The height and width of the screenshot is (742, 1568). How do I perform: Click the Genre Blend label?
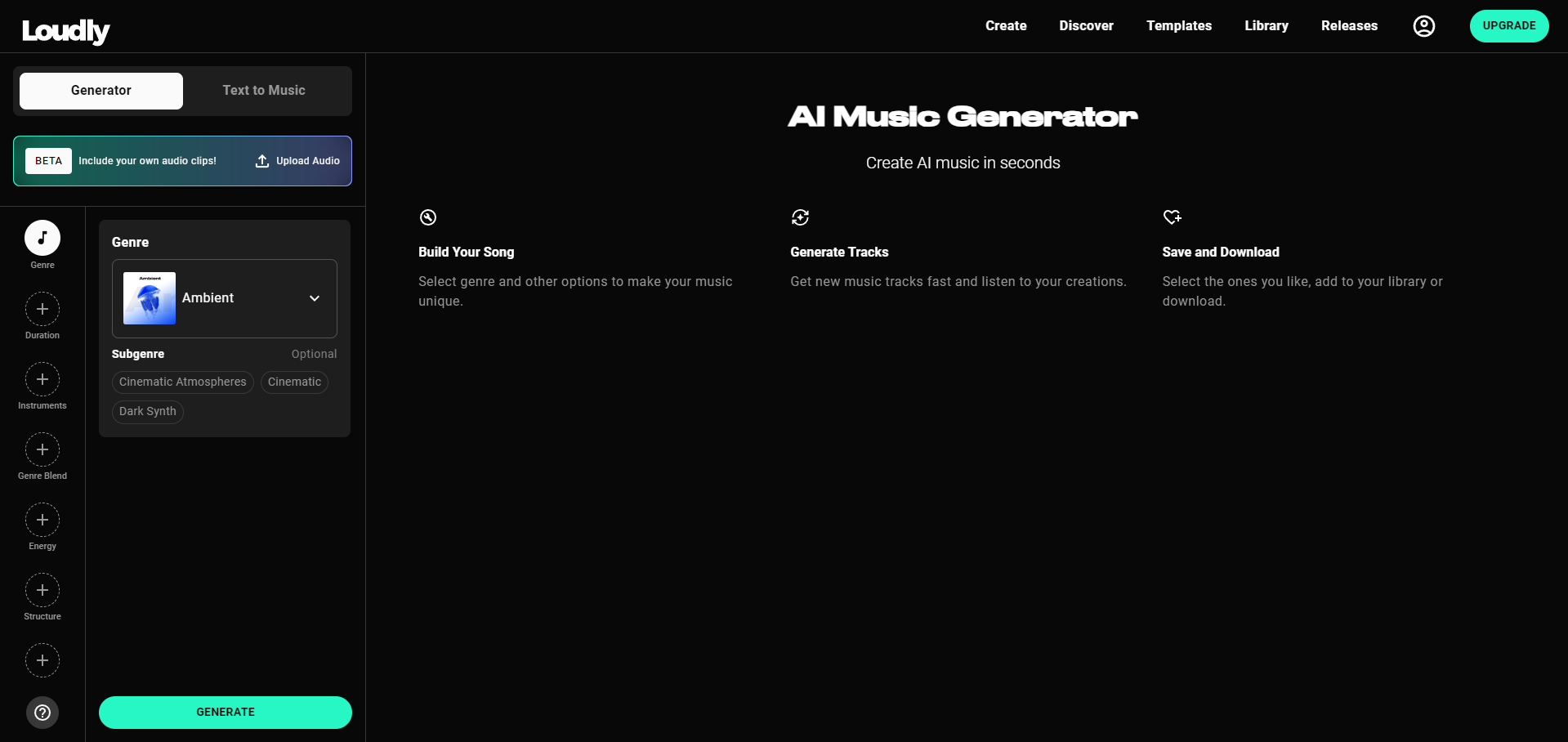click(42, 476)
